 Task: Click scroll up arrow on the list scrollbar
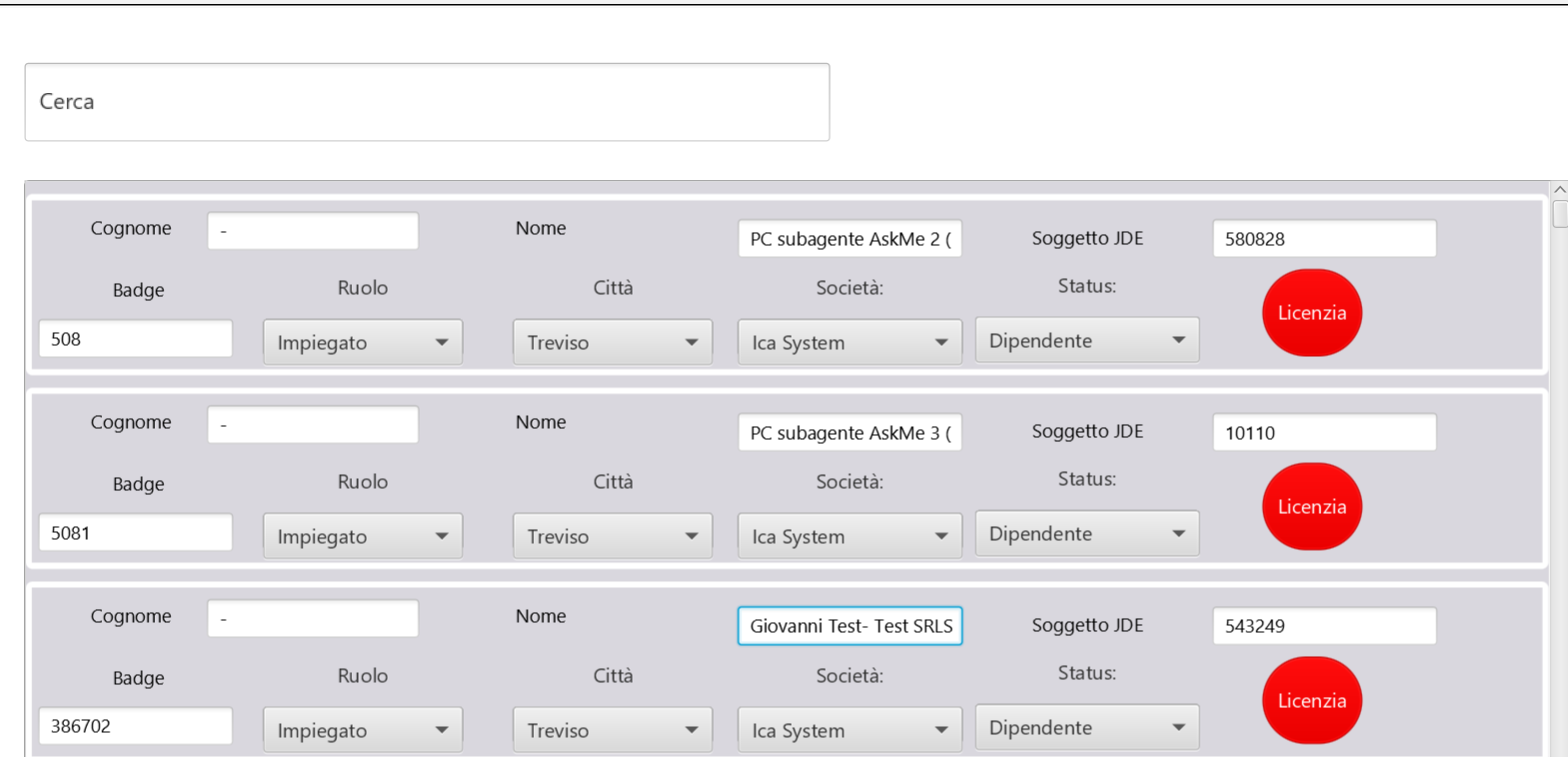[x=1559, y=189]
